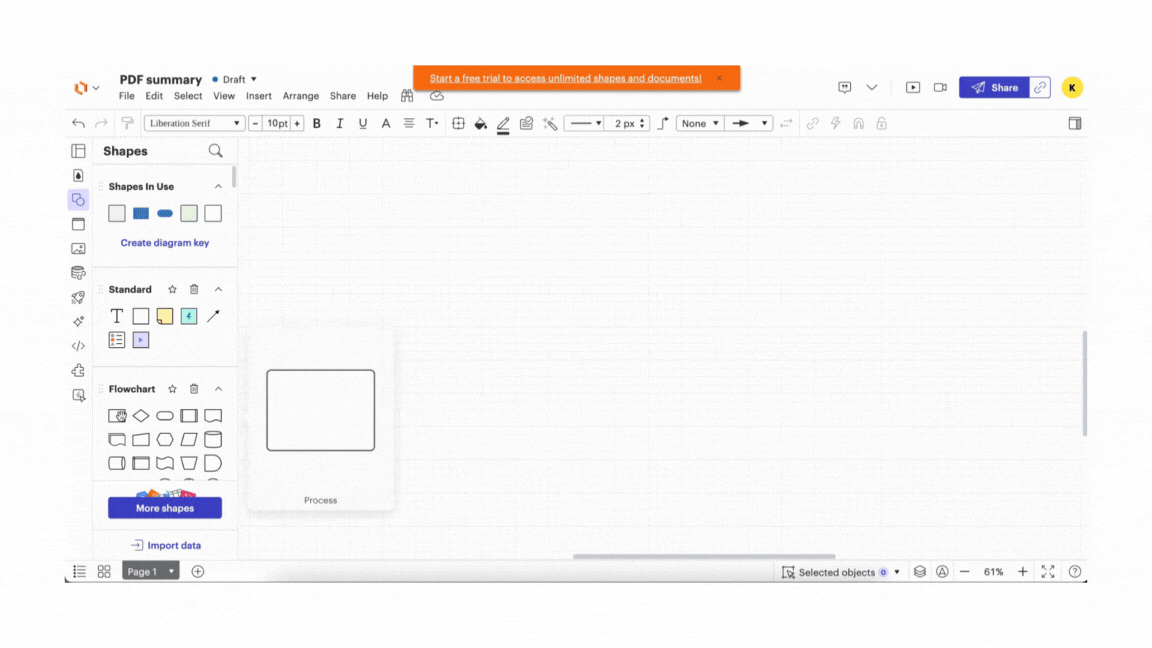Increase font size with plus

[297, 123]
